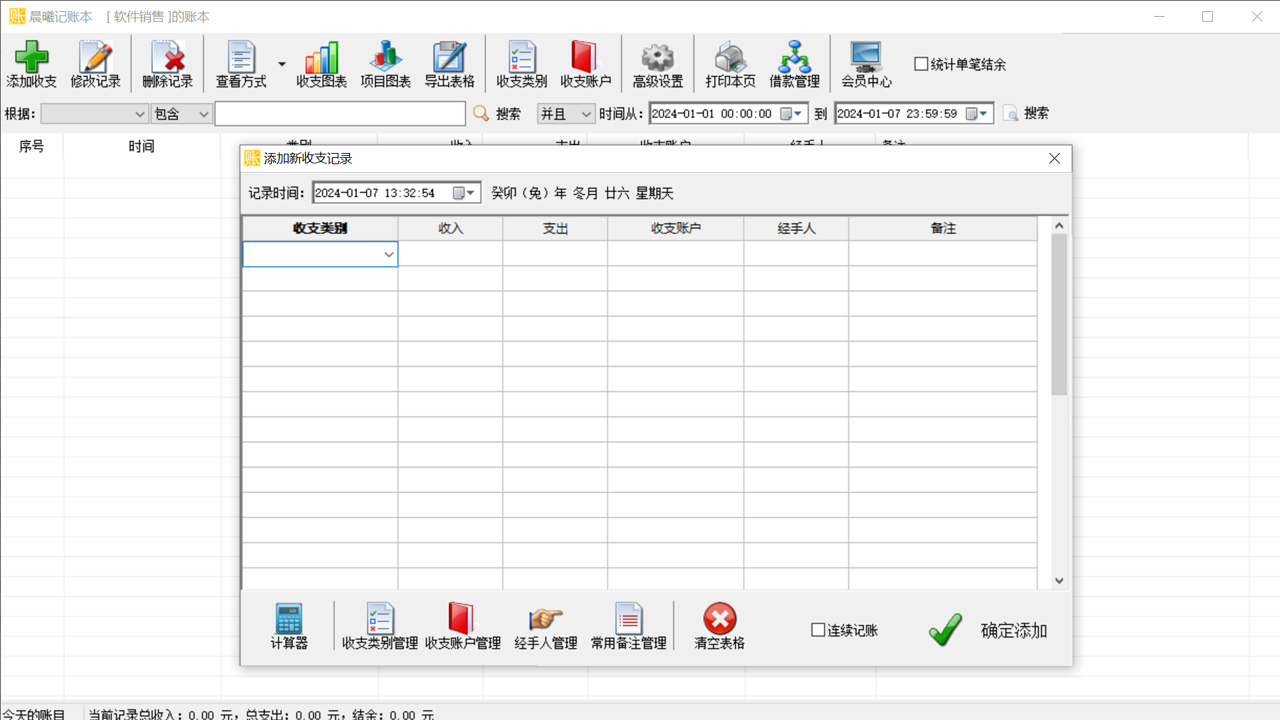
Task: Open 收支账户管理 red book icon
Action: click(x=462, y=626)
